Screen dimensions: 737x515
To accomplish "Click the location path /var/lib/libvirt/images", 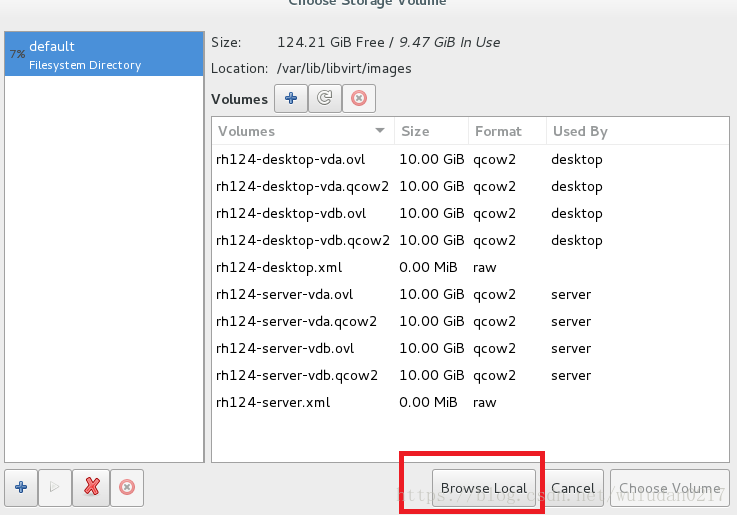I will 344,69.
